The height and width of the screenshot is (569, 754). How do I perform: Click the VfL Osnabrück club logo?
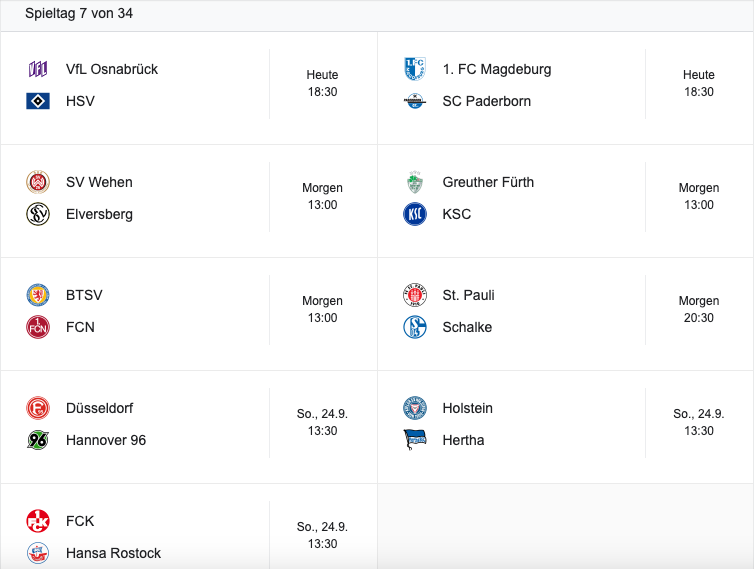click(38, 69)
